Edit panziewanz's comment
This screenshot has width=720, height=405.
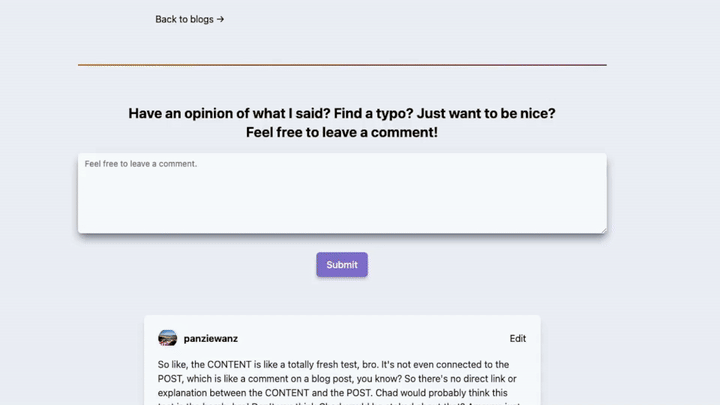tap(518, 338)
